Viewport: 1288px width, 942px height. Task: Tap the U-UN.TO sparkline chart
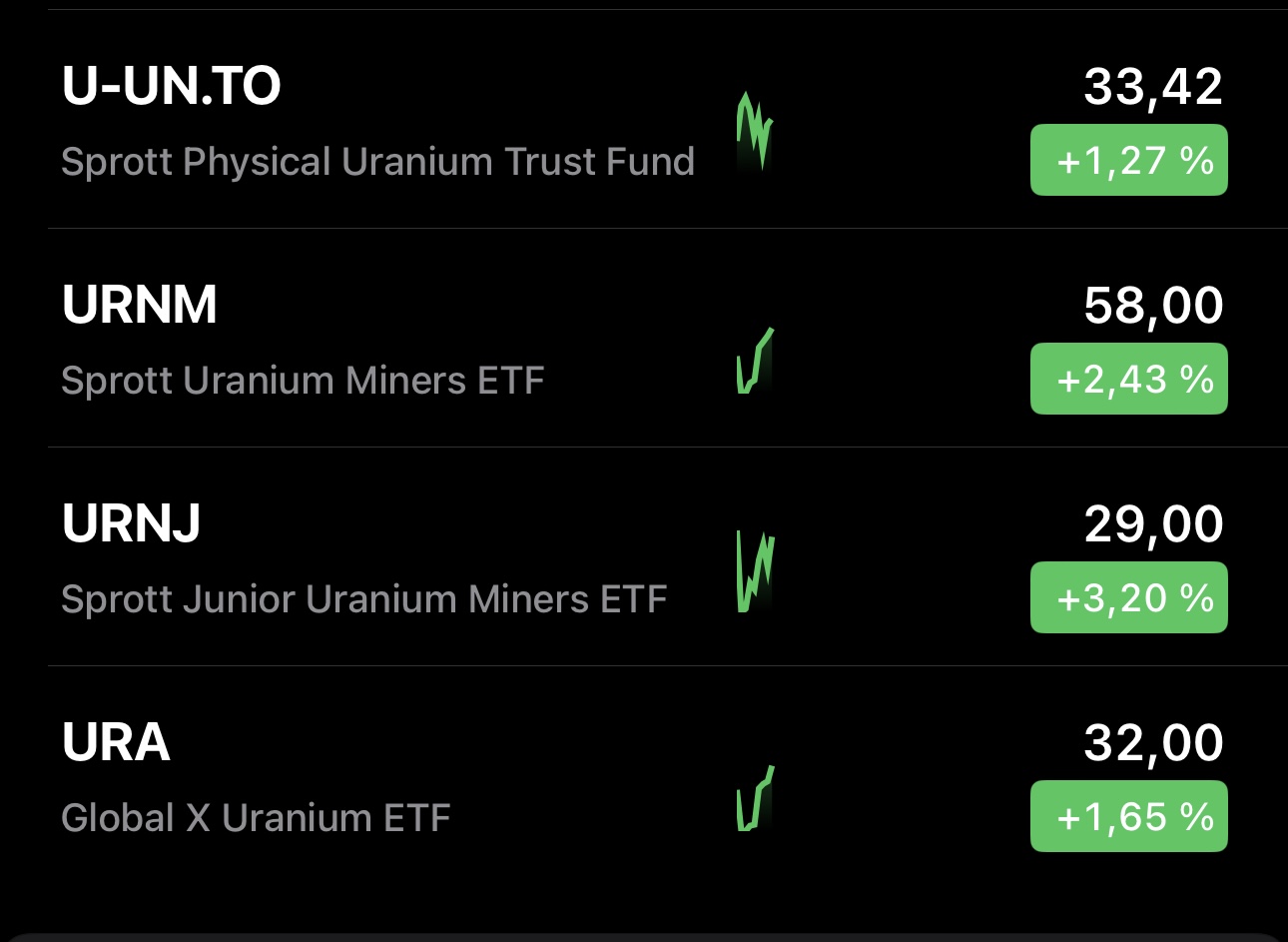[x=755, y=131]
